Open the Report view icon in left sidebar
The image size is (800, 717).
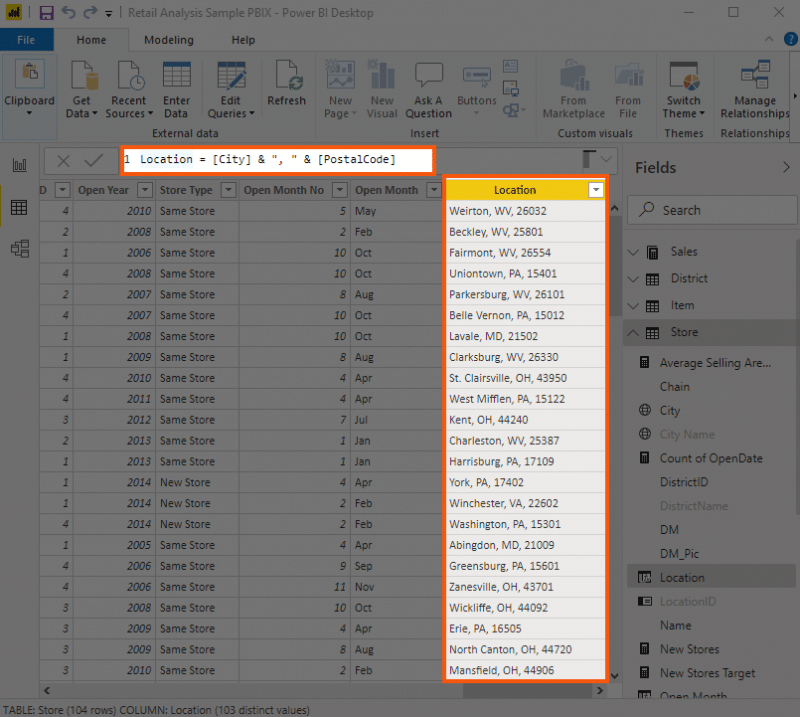(x=19, y=165)
